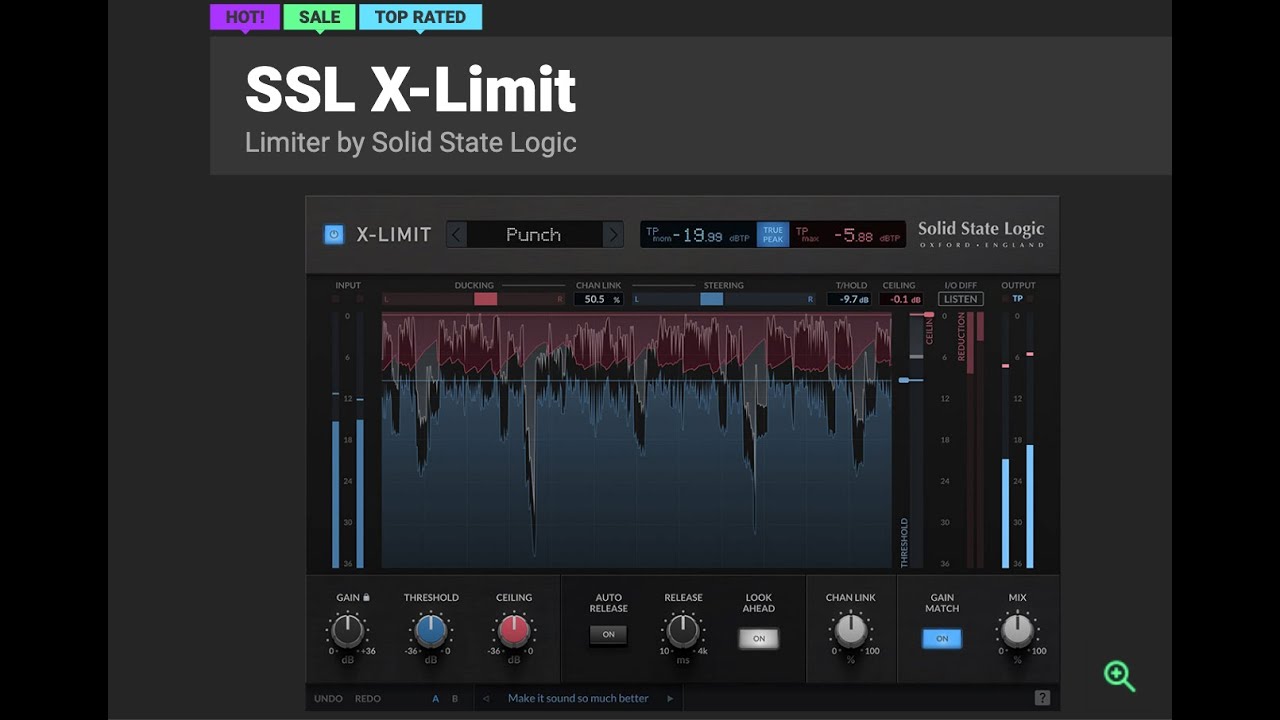Image resolution: width=1280 pixels, height=720 pixels.
Task: Click the waveform gain reduction display
Action: (x=637, y=440)
